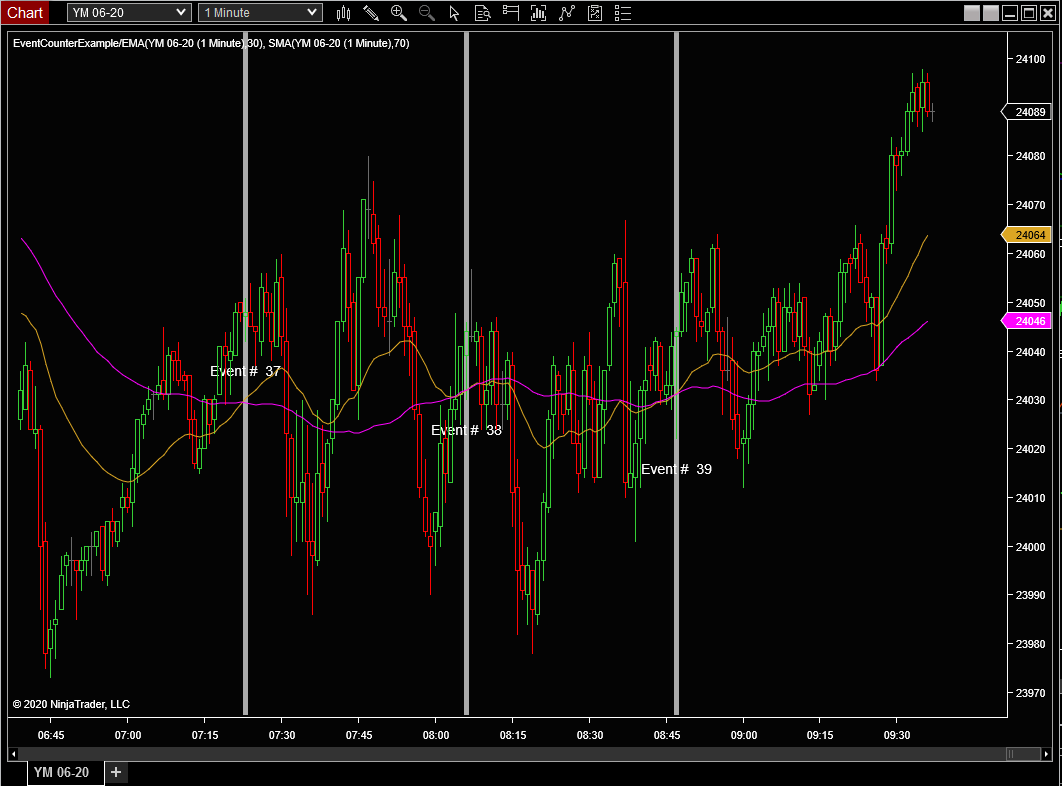Open the indicators line-graph icon
The height and width of the screenshot is (786, 1062).
(567, 13)
